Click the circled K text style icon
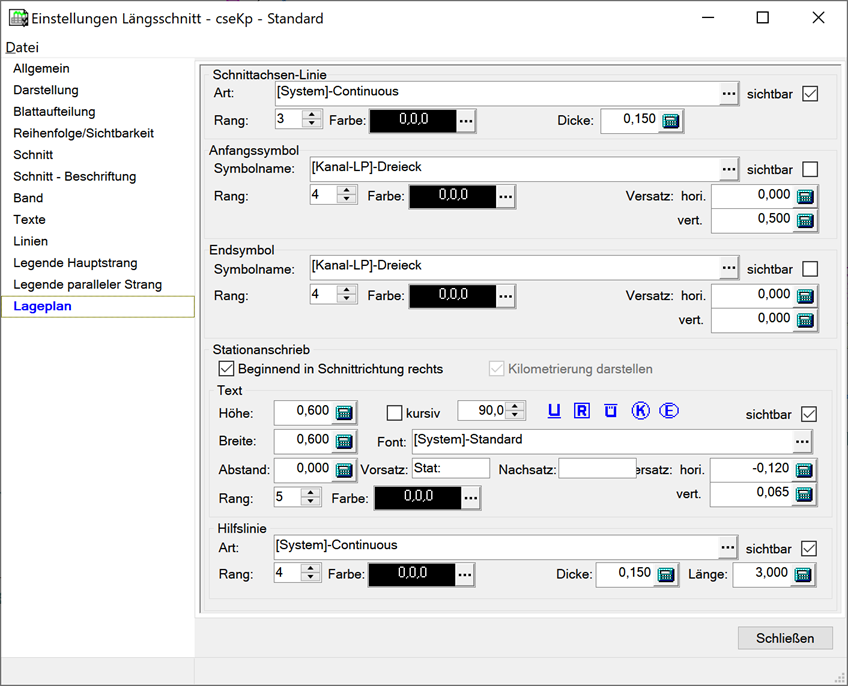This screenshot has width=848, height=686. (640, 411)
